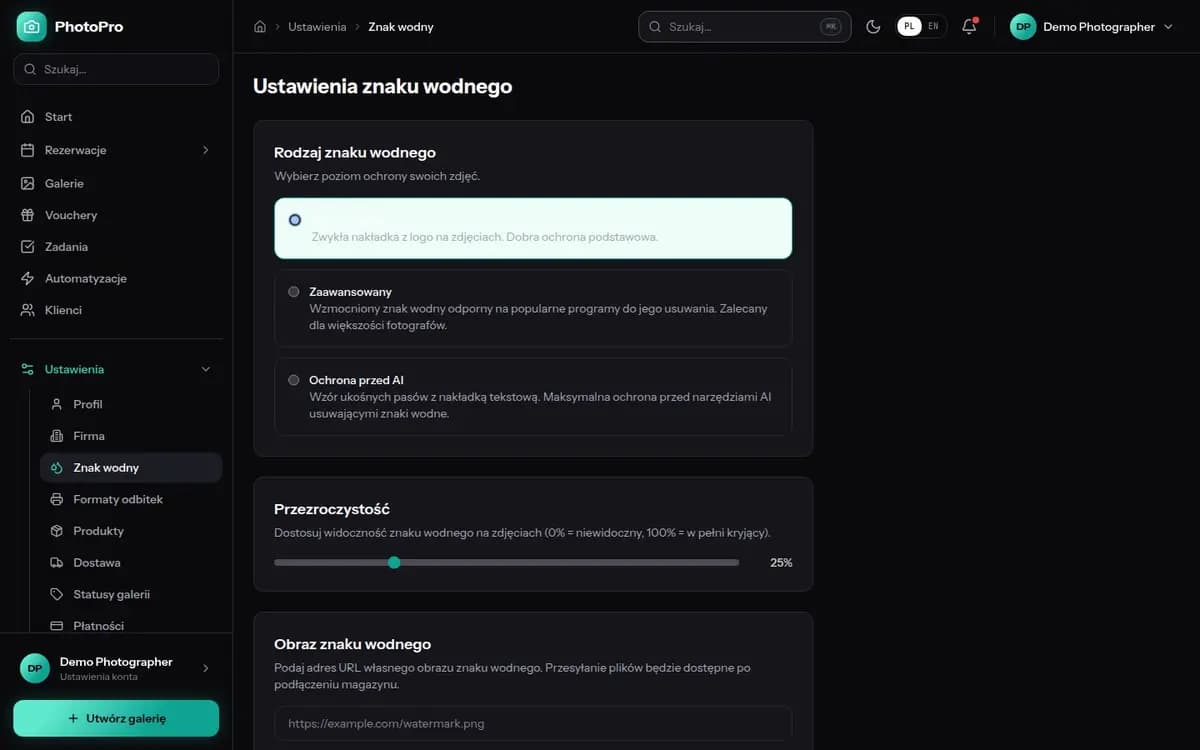Viewport: 1200px width, 750px height.
Task: Click the Znak wodny droplet icon
Action: (56, 468)
